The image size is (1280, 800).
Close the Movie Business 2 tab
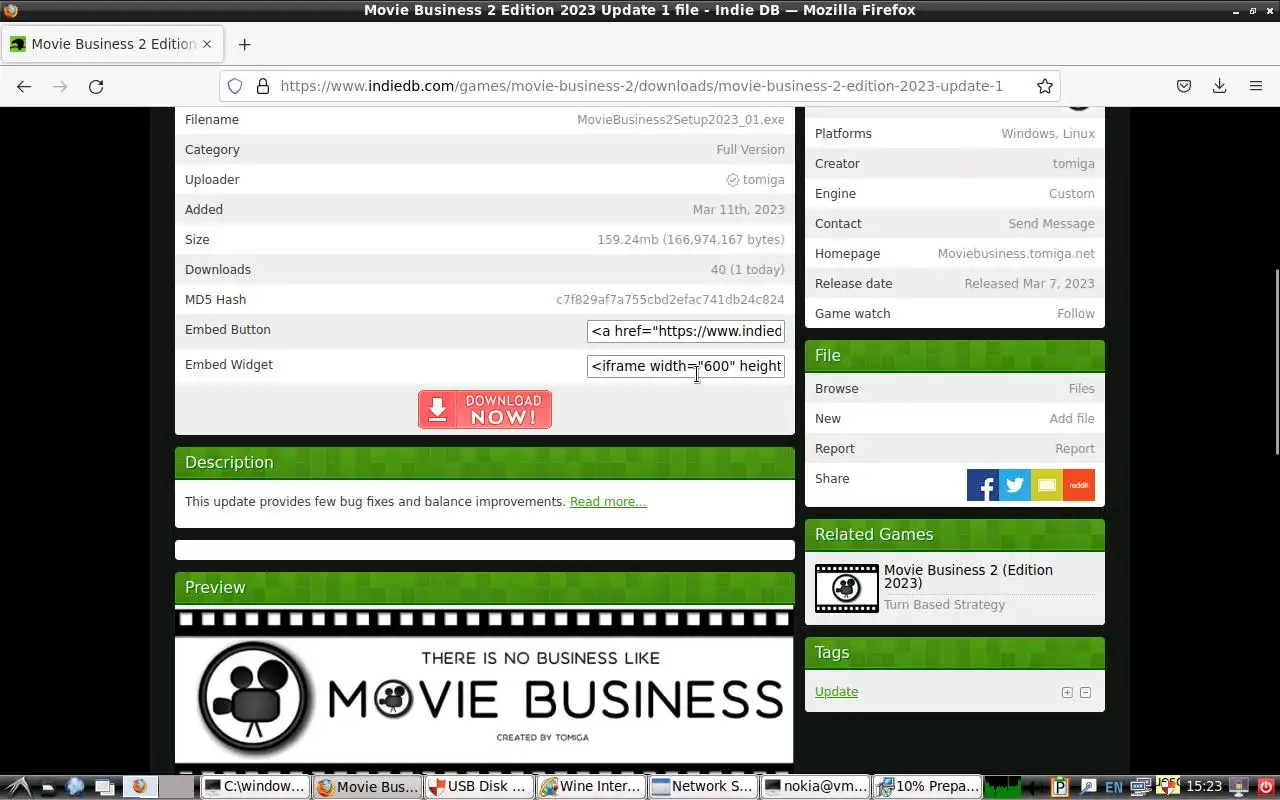207,44
